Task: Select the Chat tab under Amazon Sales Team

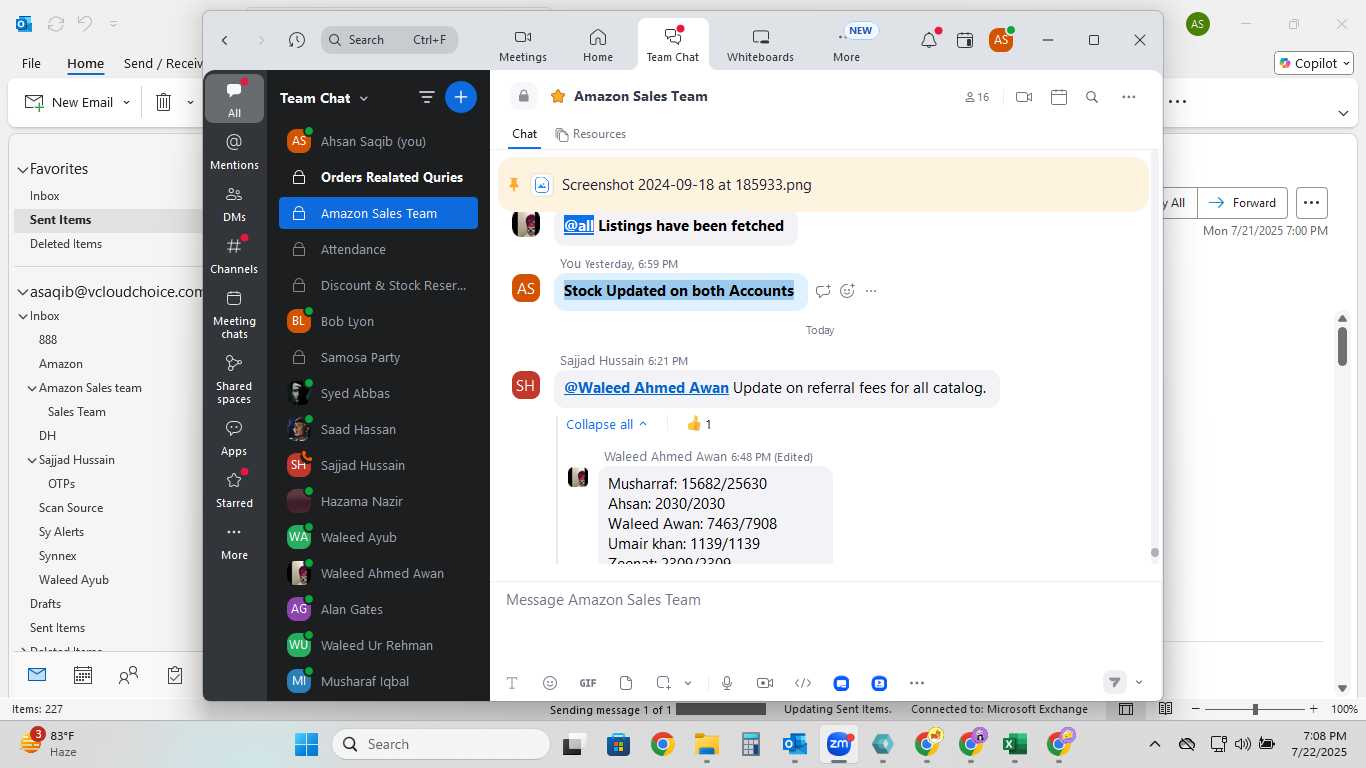Action: (x=524, y=134)
